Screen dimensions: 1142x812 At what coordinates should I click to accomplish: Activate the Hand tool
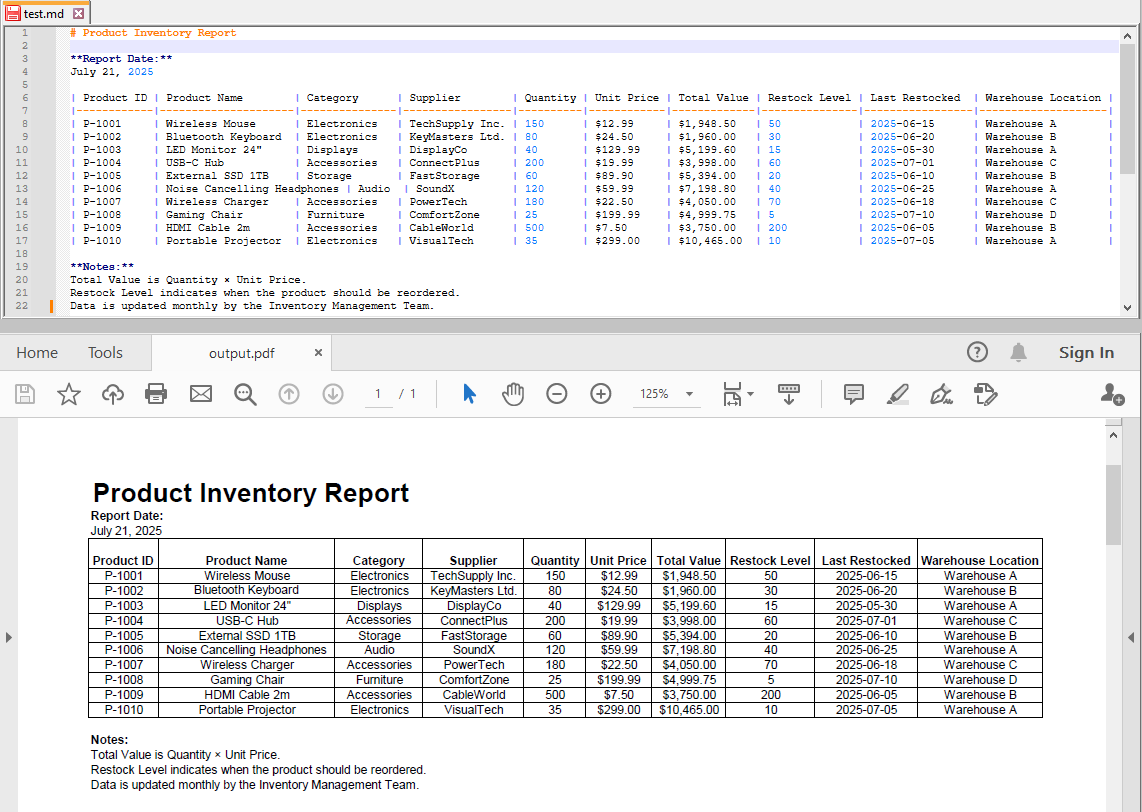pyautogui.click(x=513, y=393)
